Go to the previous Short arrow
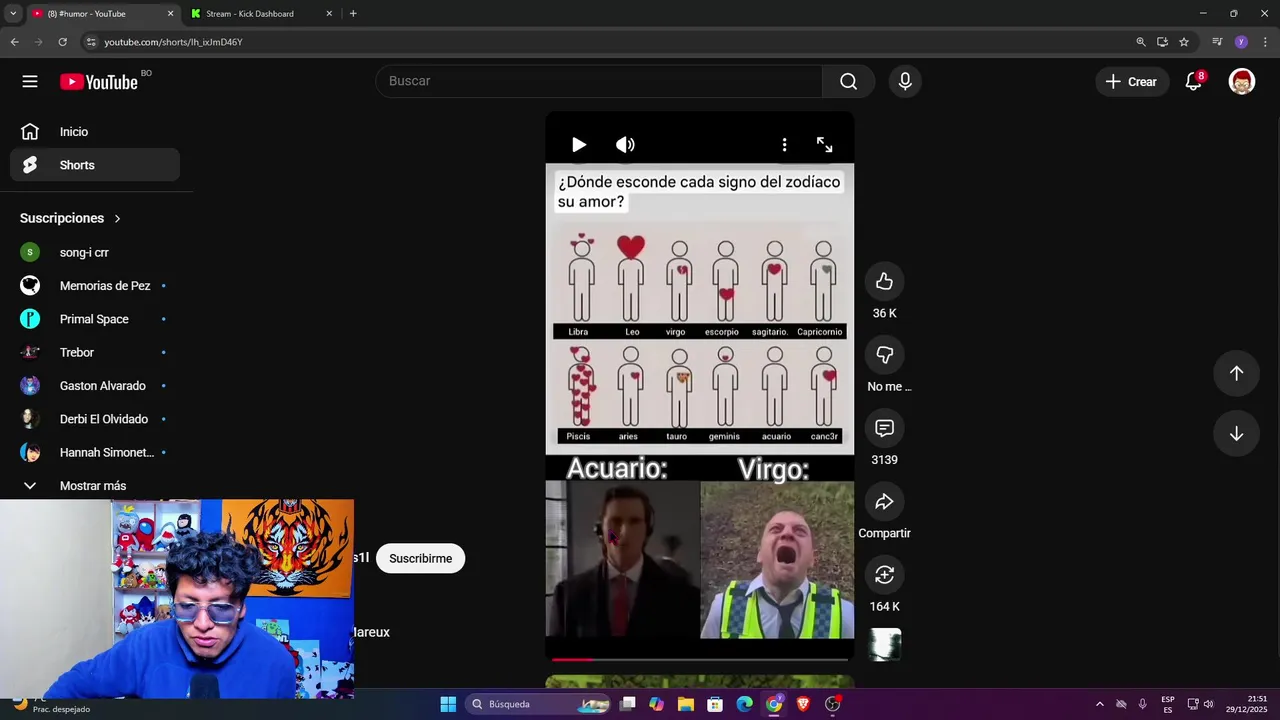This screenshot has height=720, width=1280. click(x=1236, y=373)
